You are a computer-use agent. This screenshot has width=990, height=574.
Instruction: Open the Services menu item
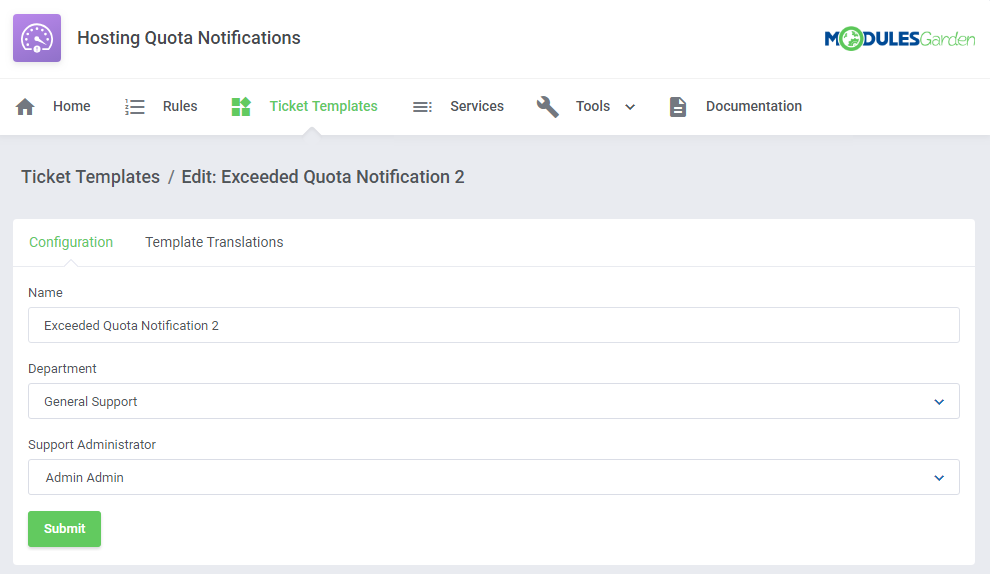point(477,106)
